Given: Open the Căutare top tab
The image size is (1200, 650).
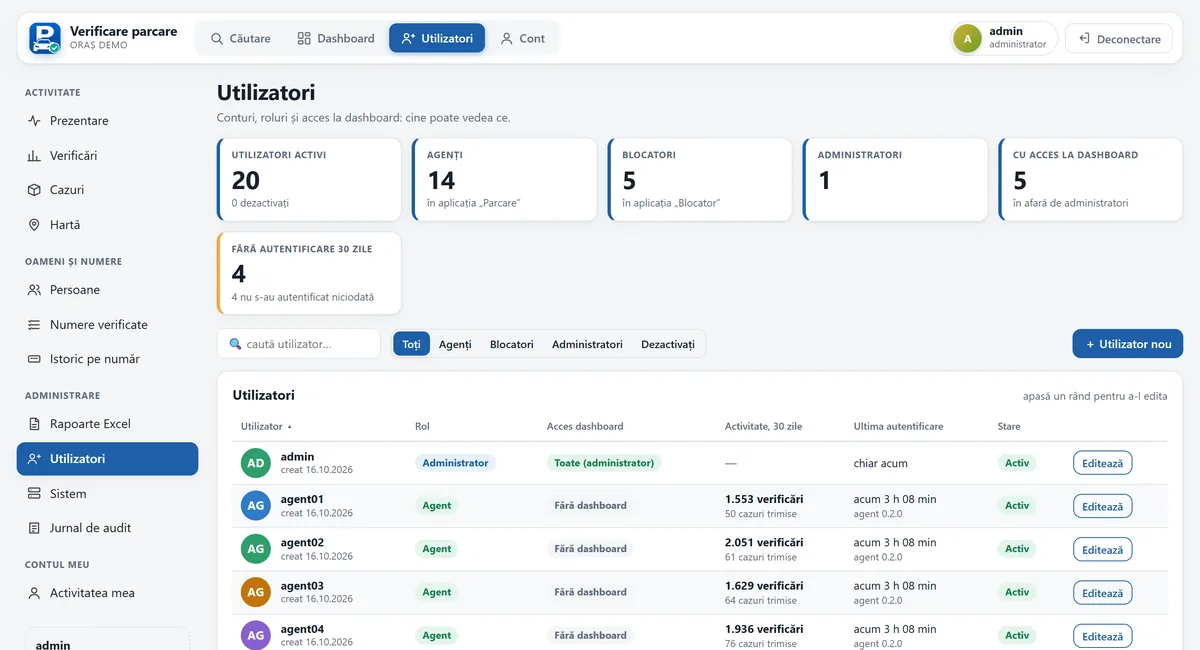Looking at the screenshot, I should [x=240, y=38].
